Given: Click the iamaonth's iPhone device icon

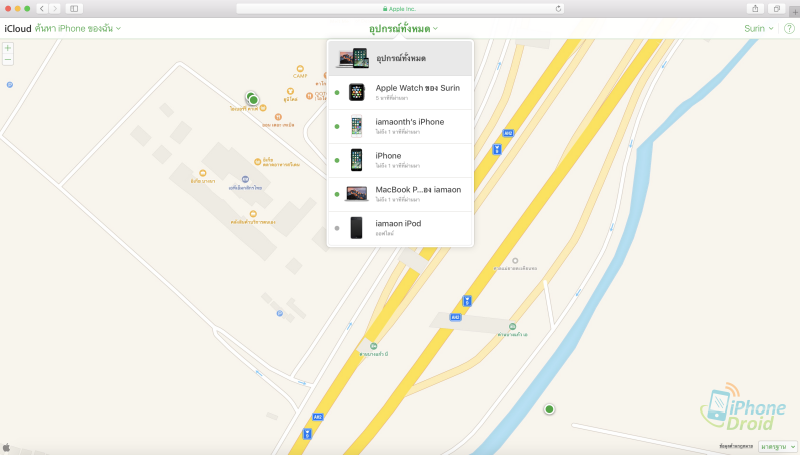Looking at the screenshot, I should pos(357,126).
